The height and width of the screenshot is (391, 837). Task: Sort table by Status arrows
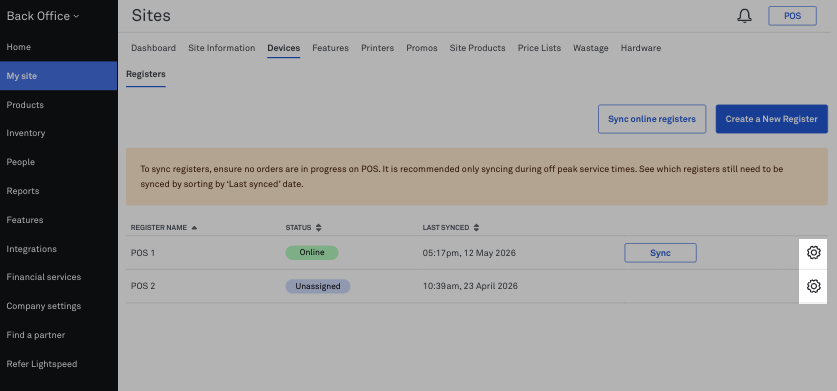tap(318, 228)
